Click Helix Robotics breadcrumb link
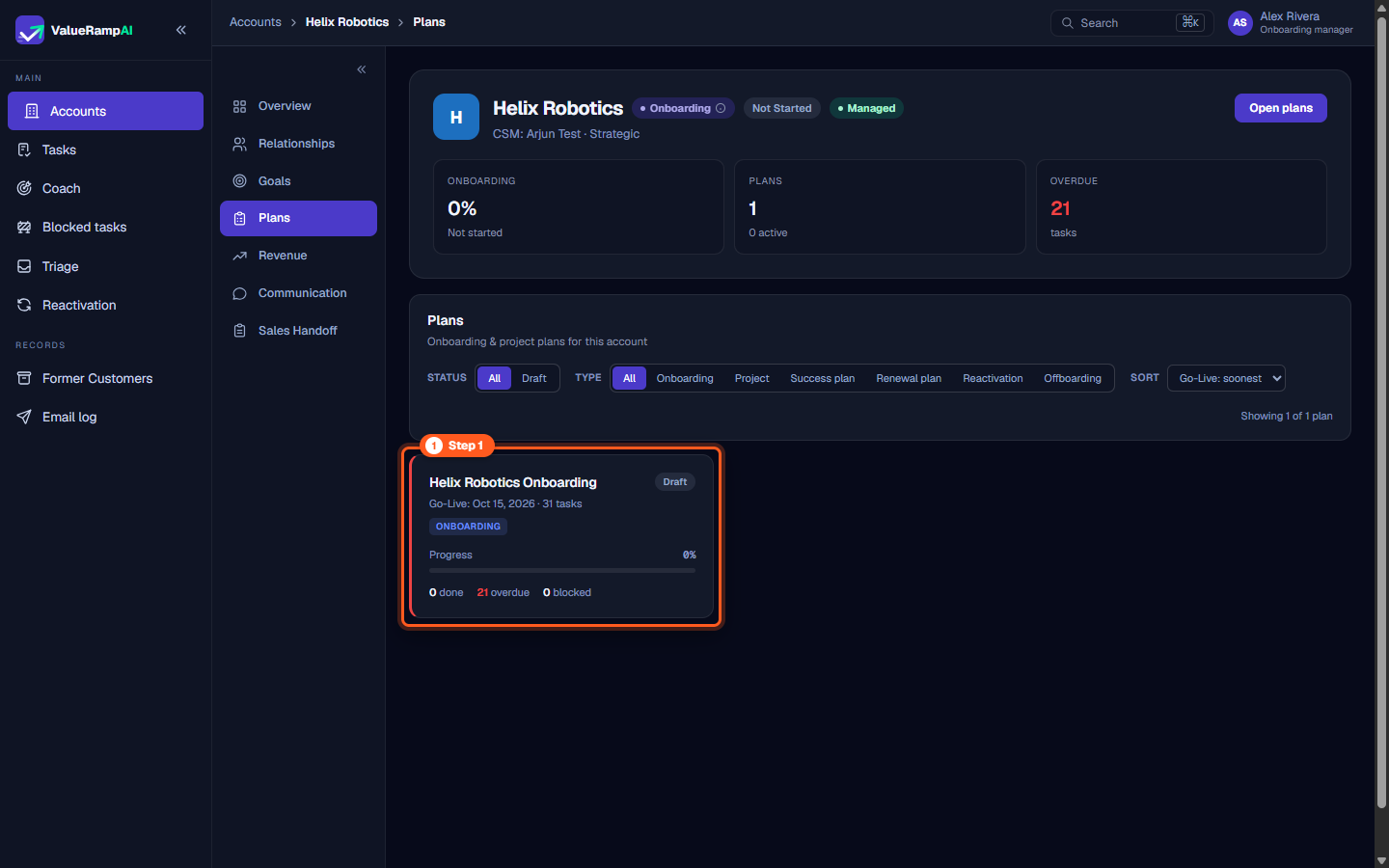Screen dimensions: 1389x868 [x=347, y=22]
